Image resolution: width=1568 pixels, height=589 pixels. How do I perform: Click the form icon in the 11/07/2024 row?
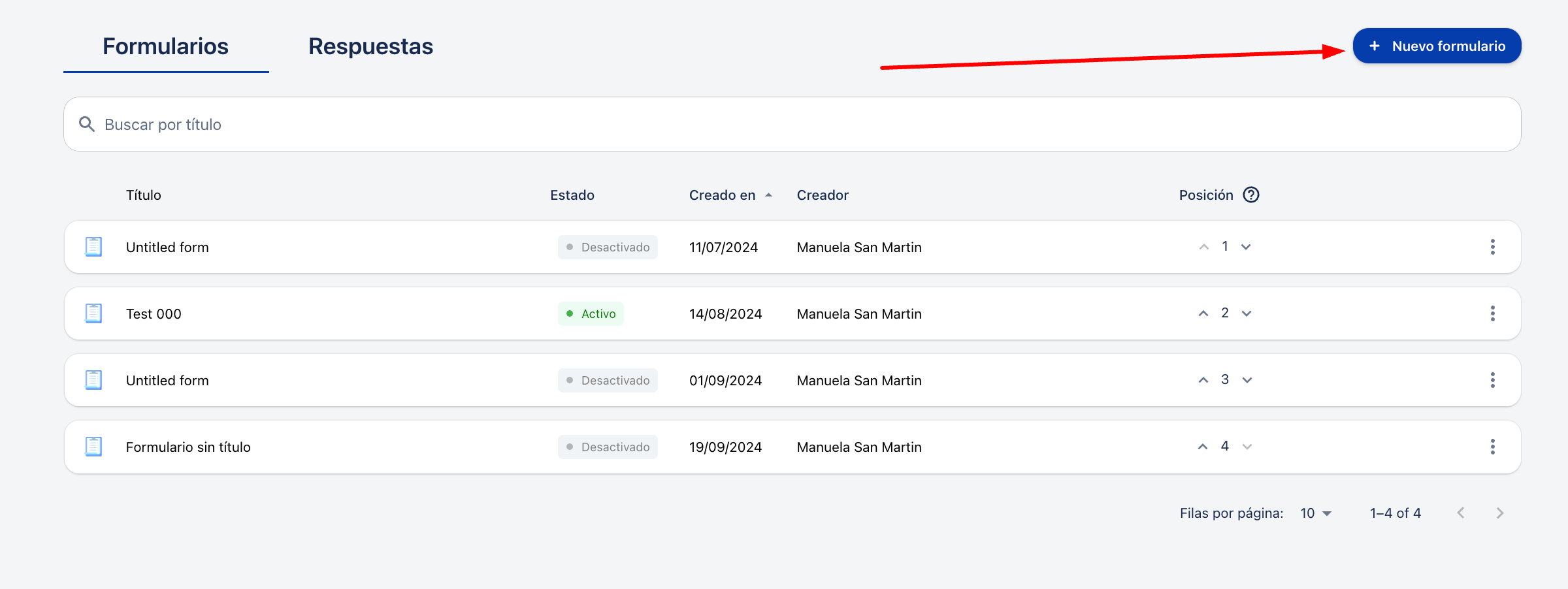[94, 247]
